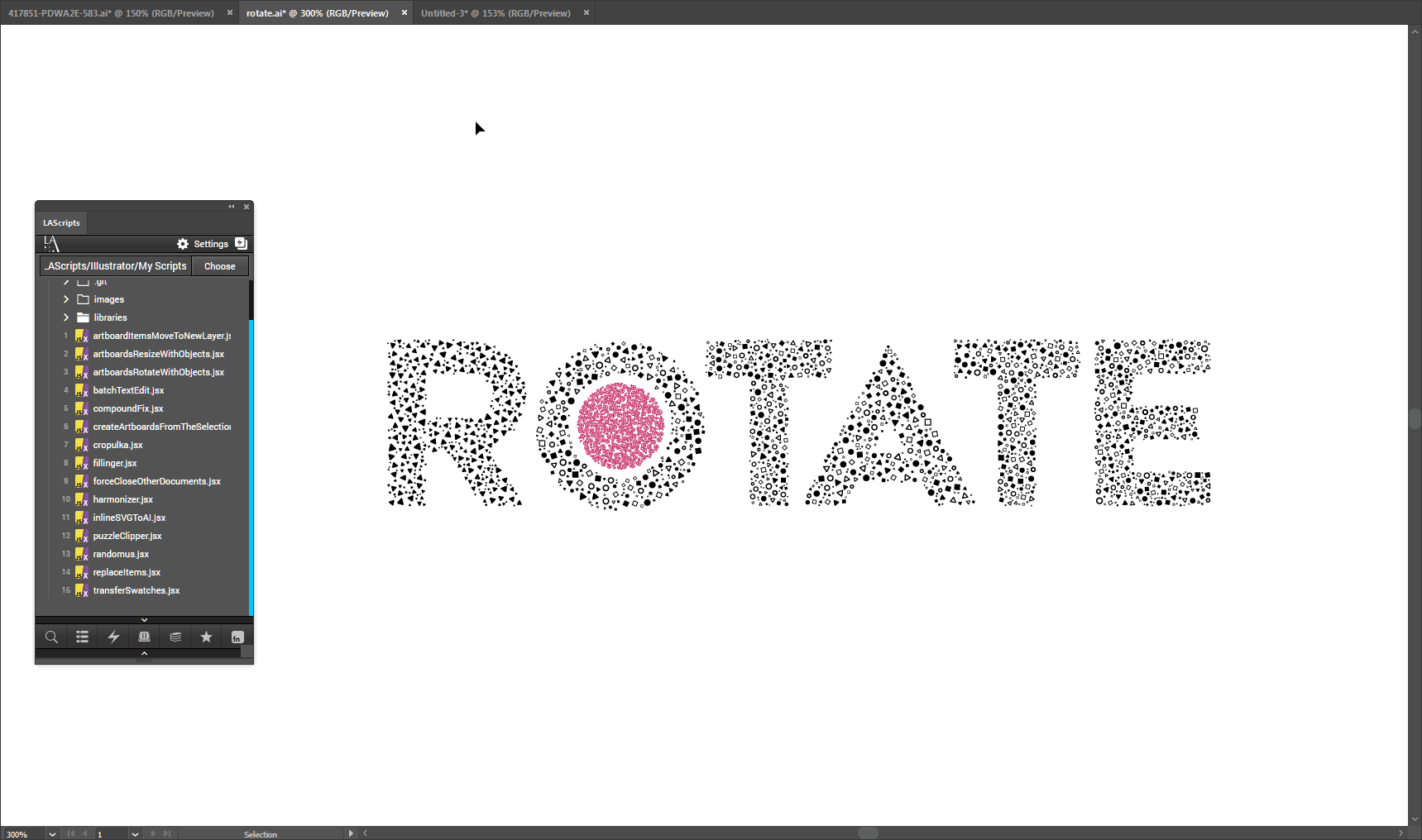Open Settings in LAScripts panel
Screen dimensions: 1422x840
211,244
